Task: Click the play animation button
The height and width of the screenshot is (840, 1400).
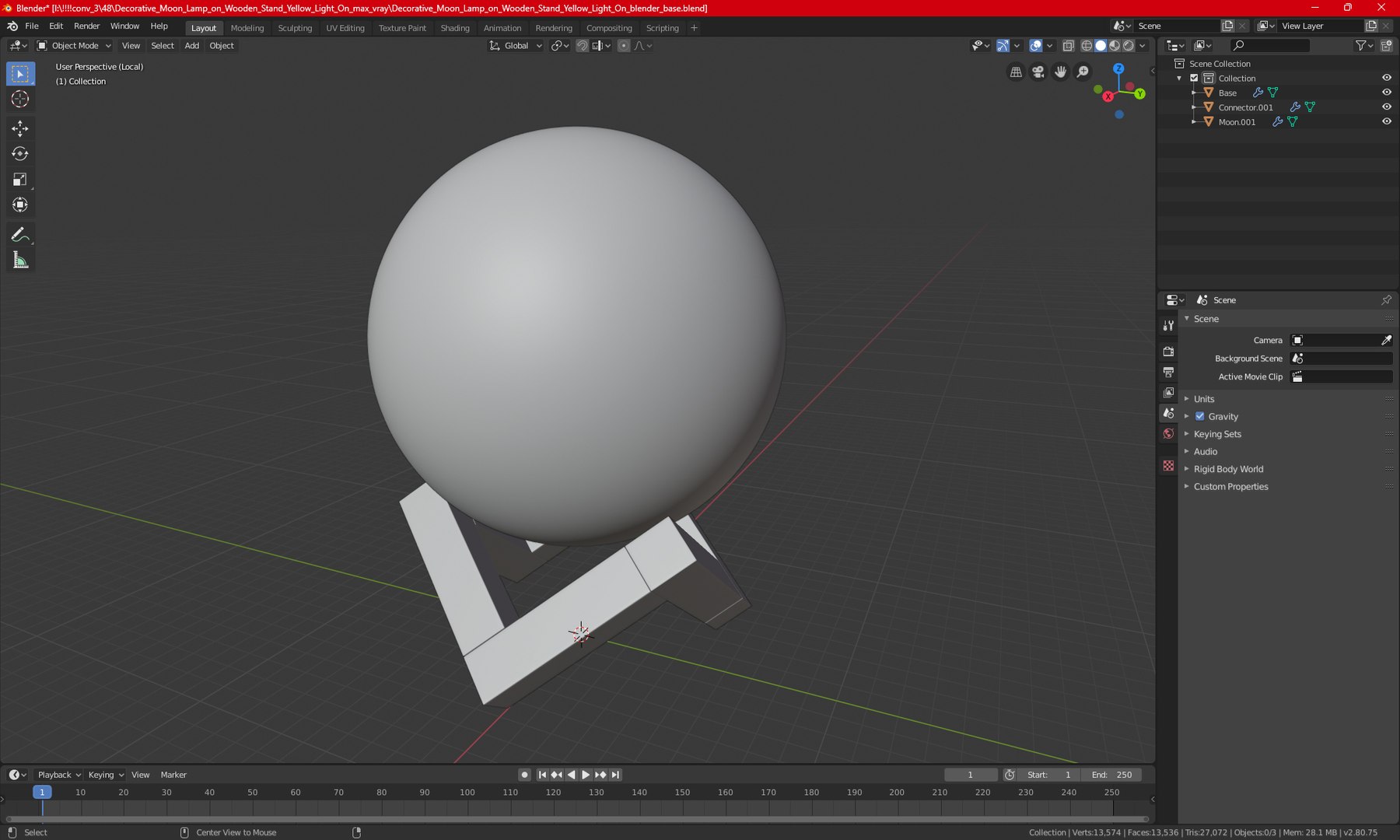Action: [x=586, y=775]
